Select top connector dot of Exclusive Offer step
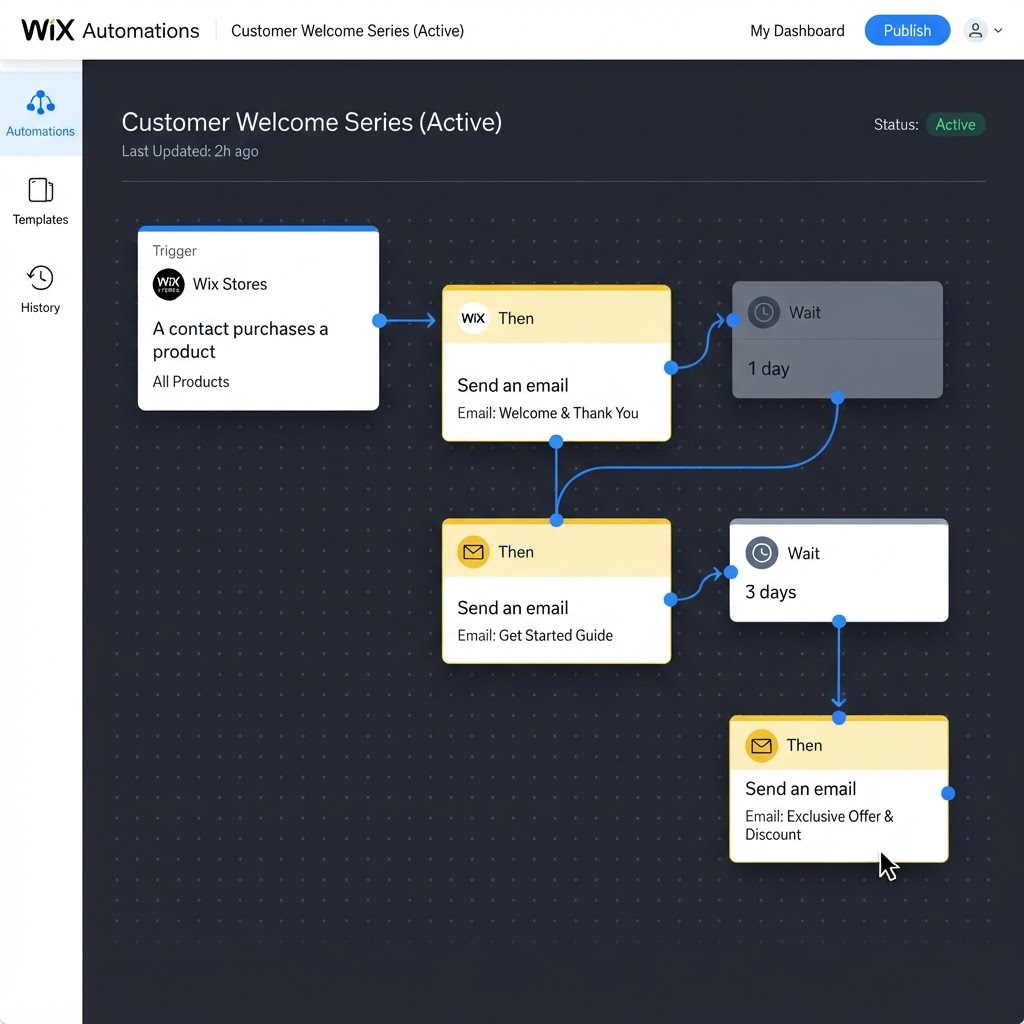 839,718
